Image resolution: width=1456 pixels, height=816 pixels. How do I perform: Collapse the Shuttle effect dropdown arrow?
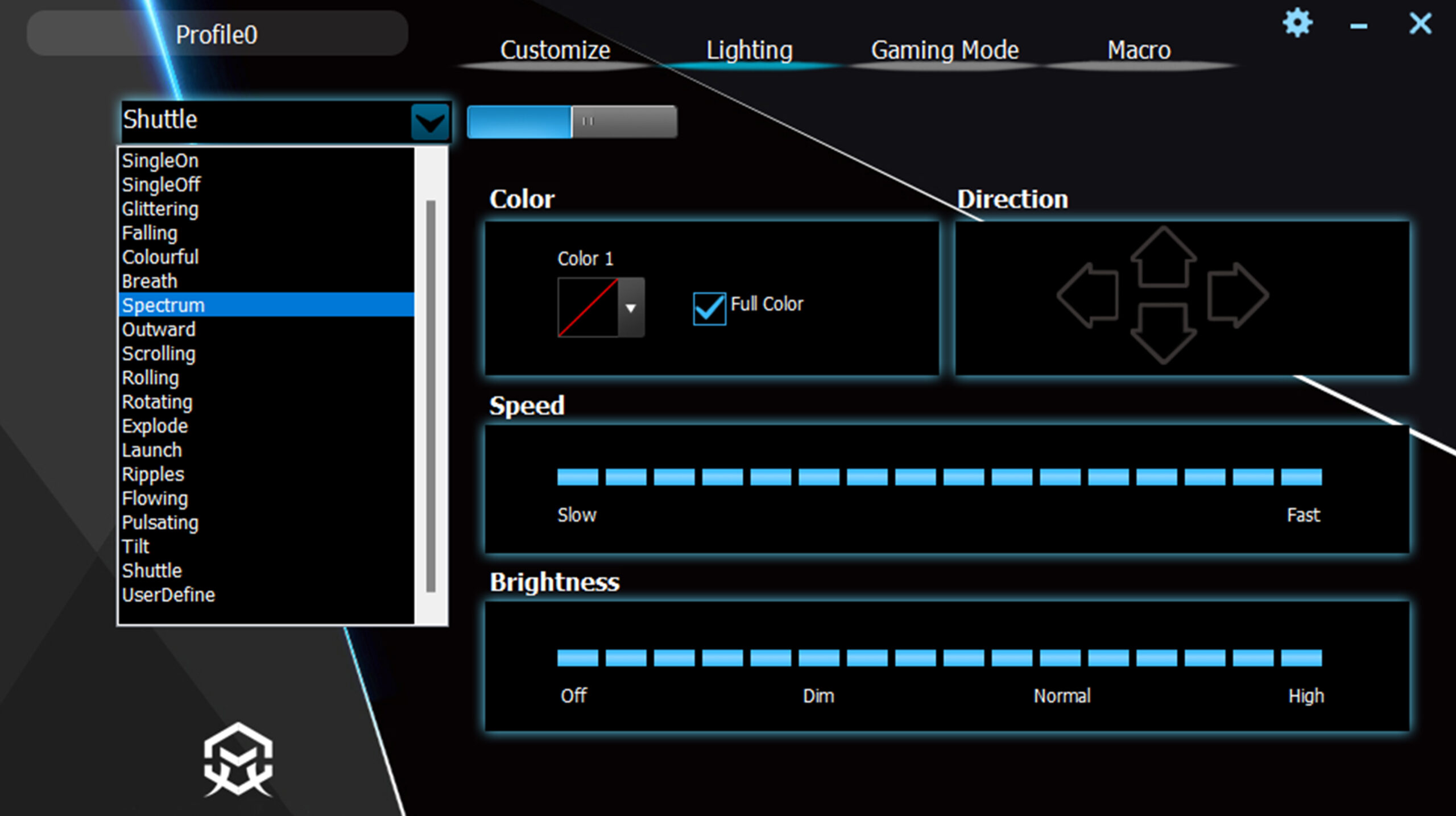(x=430, y=122)
